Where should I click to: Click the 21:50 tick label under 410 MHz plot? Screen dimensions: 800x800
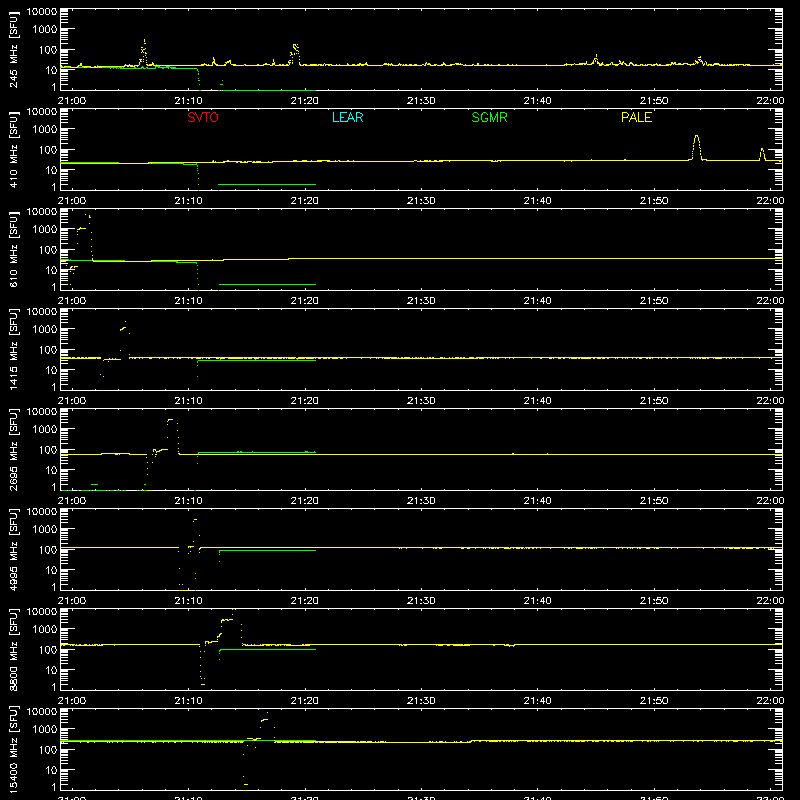(654, 201)
